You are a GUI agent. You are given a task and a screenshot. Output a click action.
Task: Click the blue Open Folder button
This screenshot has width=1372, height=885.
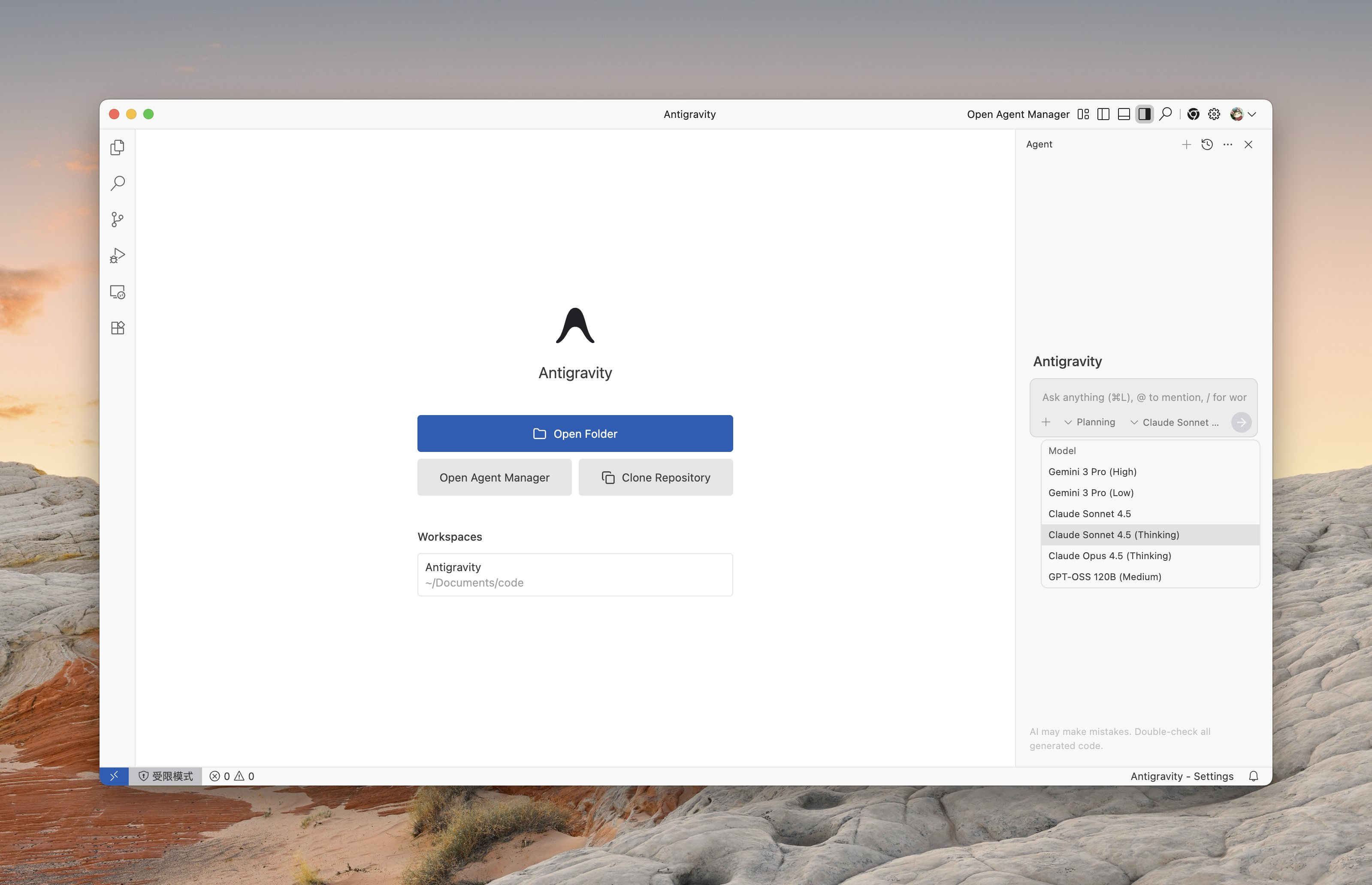575,433
